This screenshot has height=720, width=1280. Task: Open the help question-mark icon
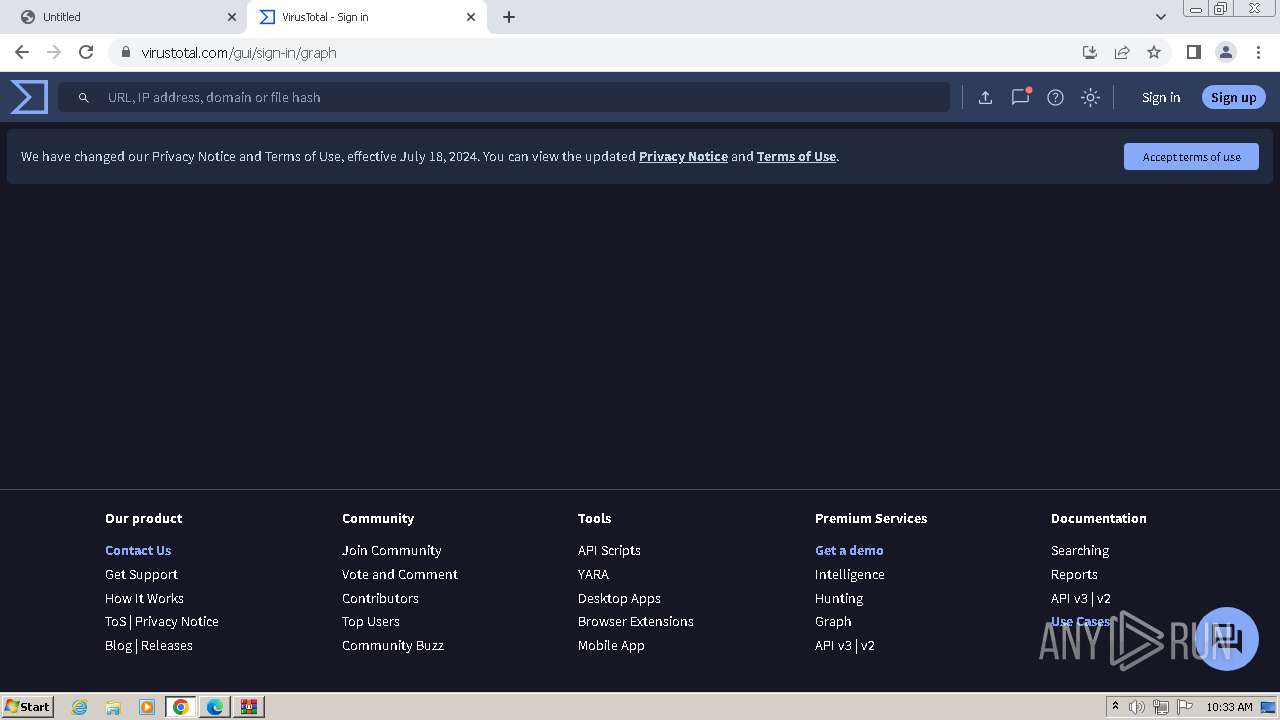pos(1055,97)
